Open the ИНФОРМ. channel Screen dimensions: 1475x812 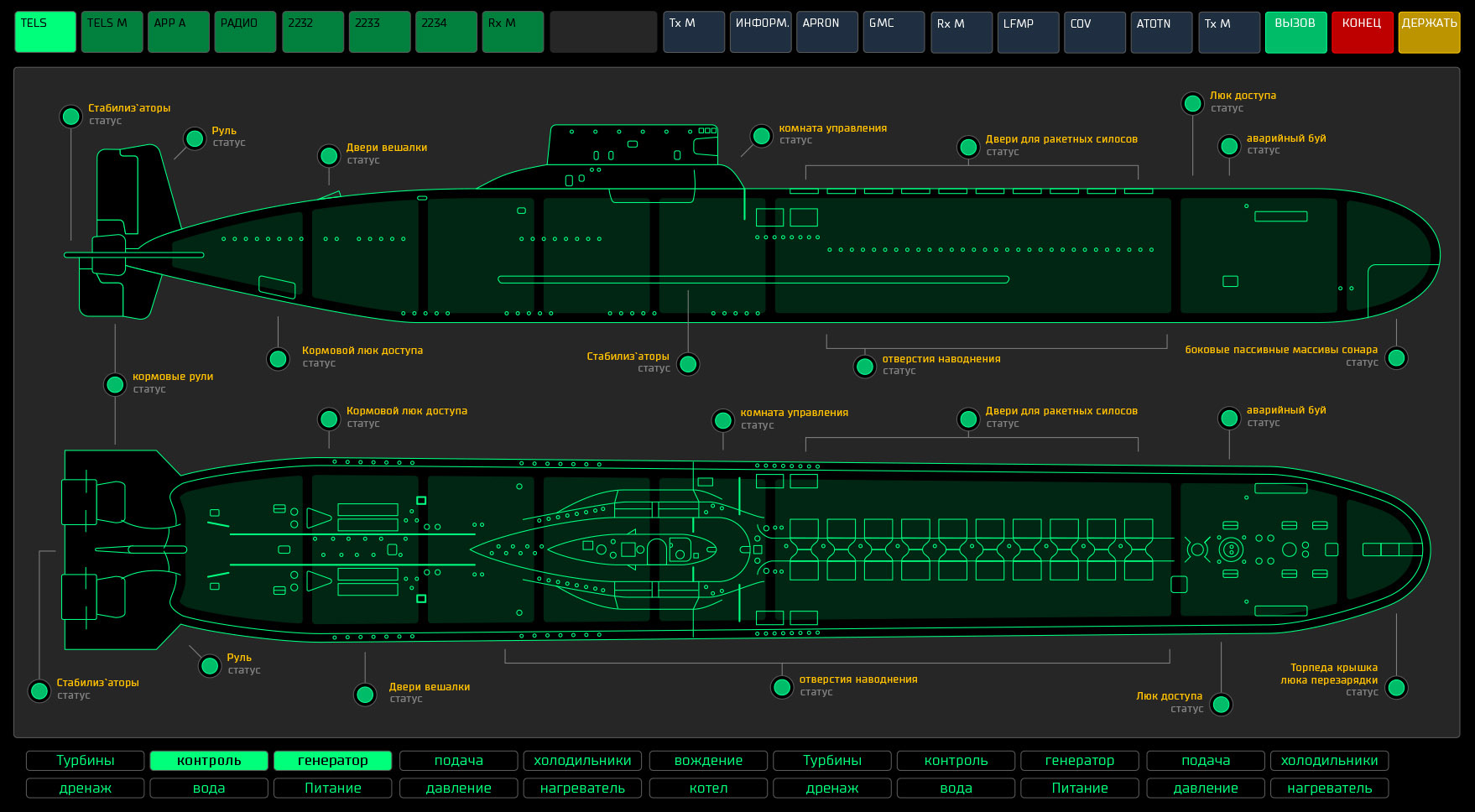760,32
